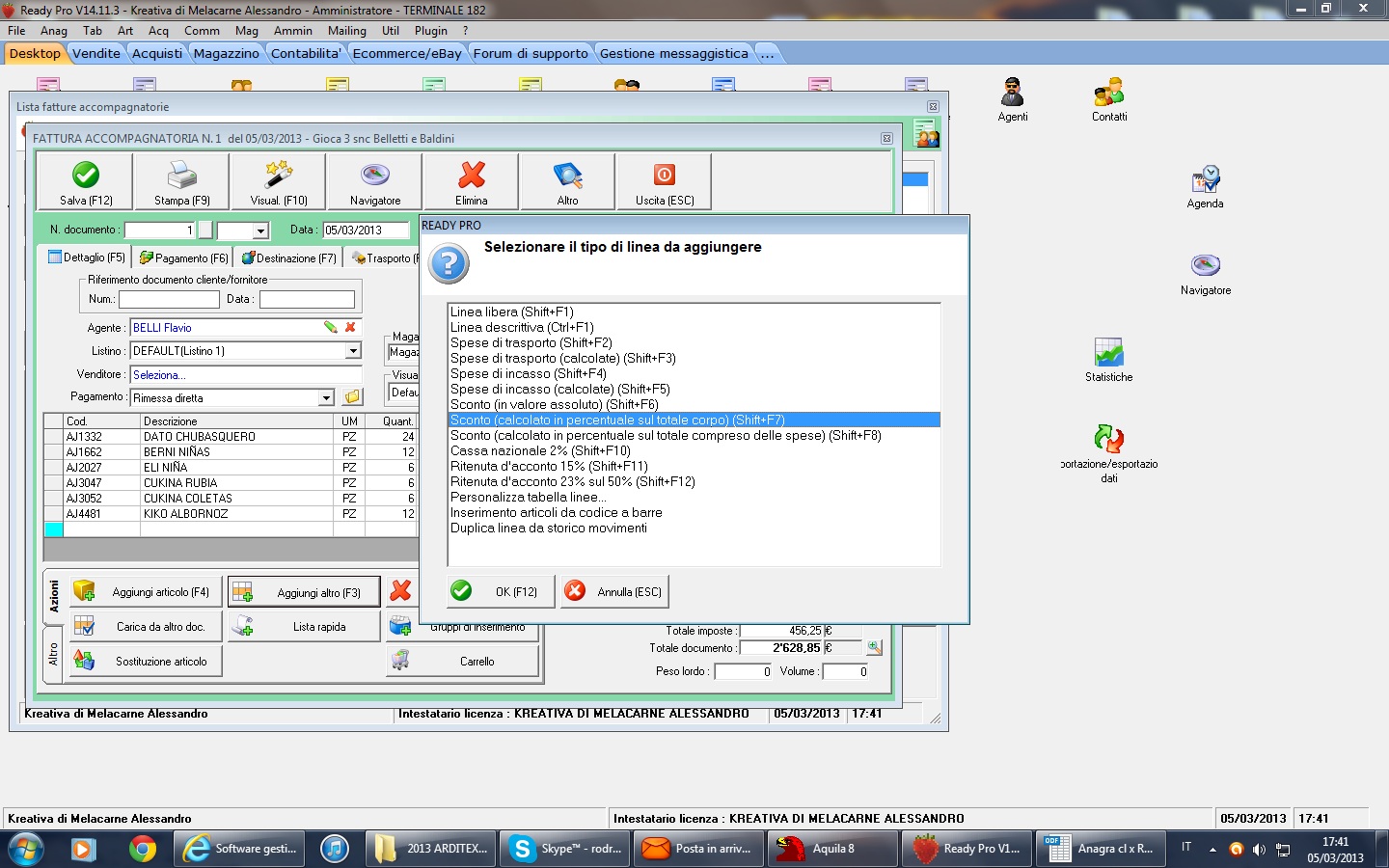1389x868 pixels.
Task: Click the document Data field 05/03/2013
Action: coord(366,231)
